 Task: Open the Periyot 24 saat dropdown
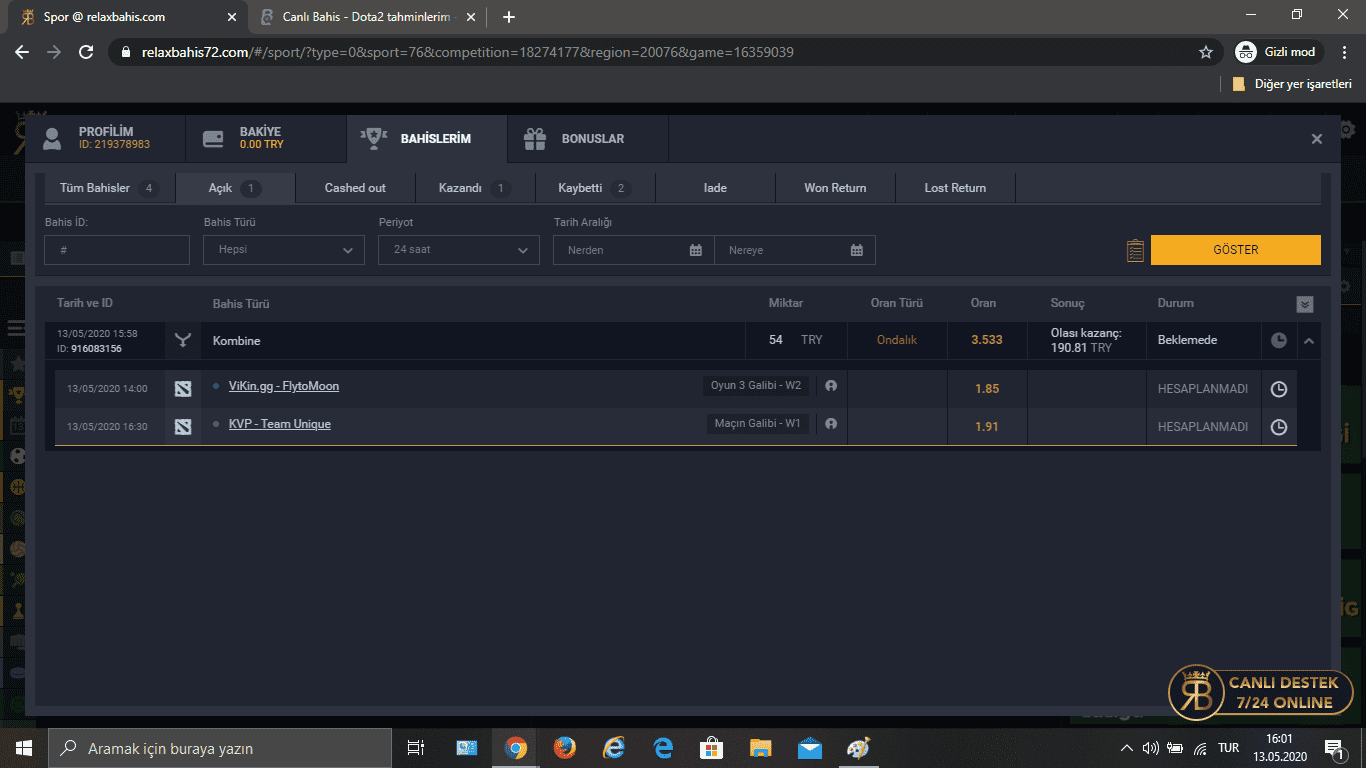(459, 250)
